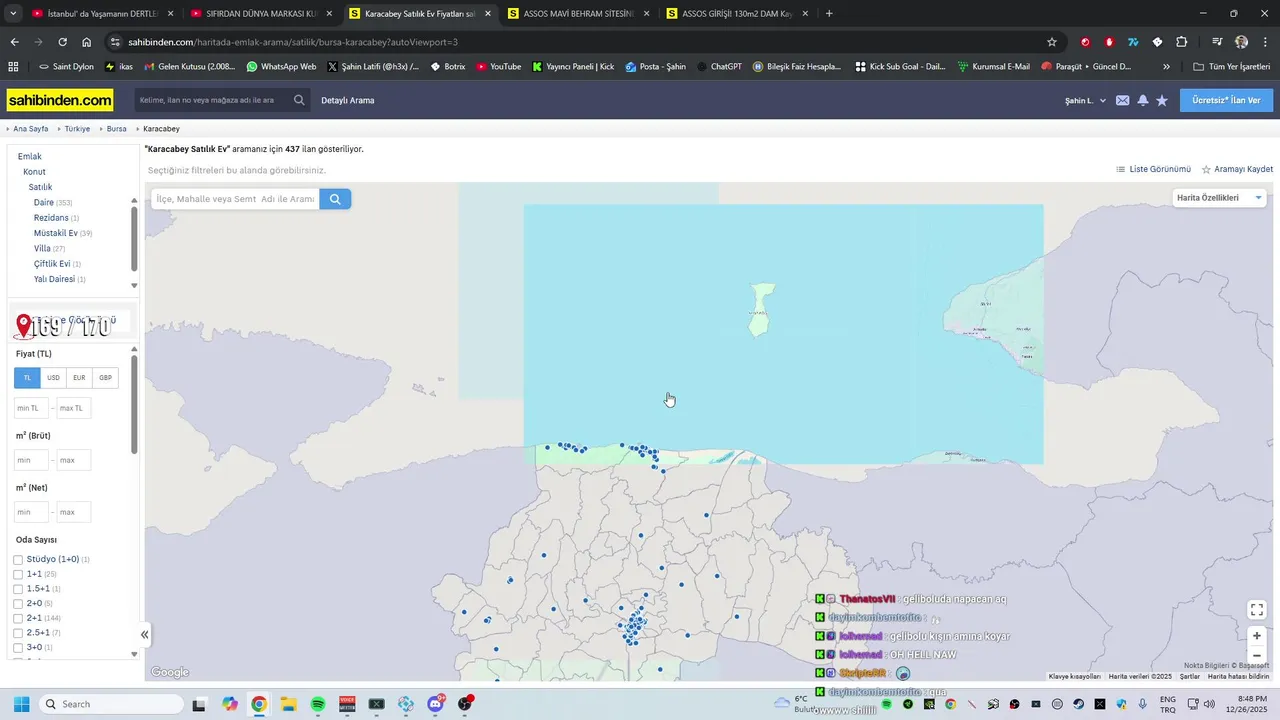
Task: Zoom in the map with plus button
Action: click(1257, 636)
